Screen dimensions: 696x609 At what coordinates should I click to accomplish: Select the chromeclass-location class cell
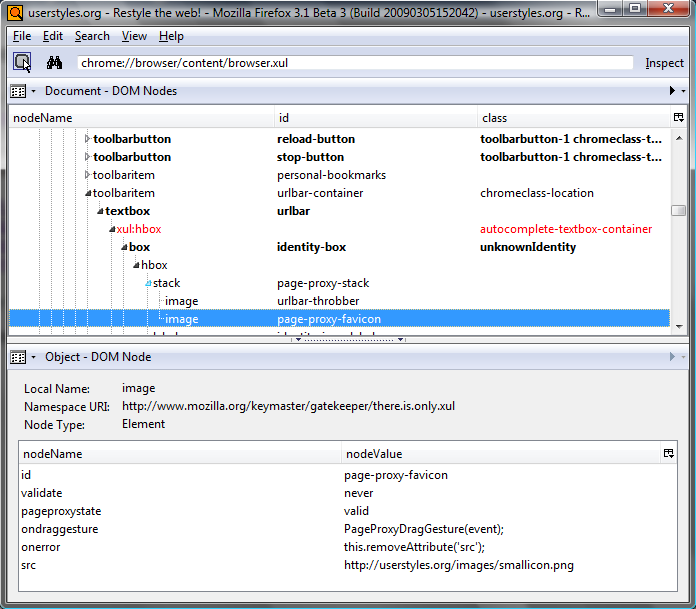[x=537, y=193]
